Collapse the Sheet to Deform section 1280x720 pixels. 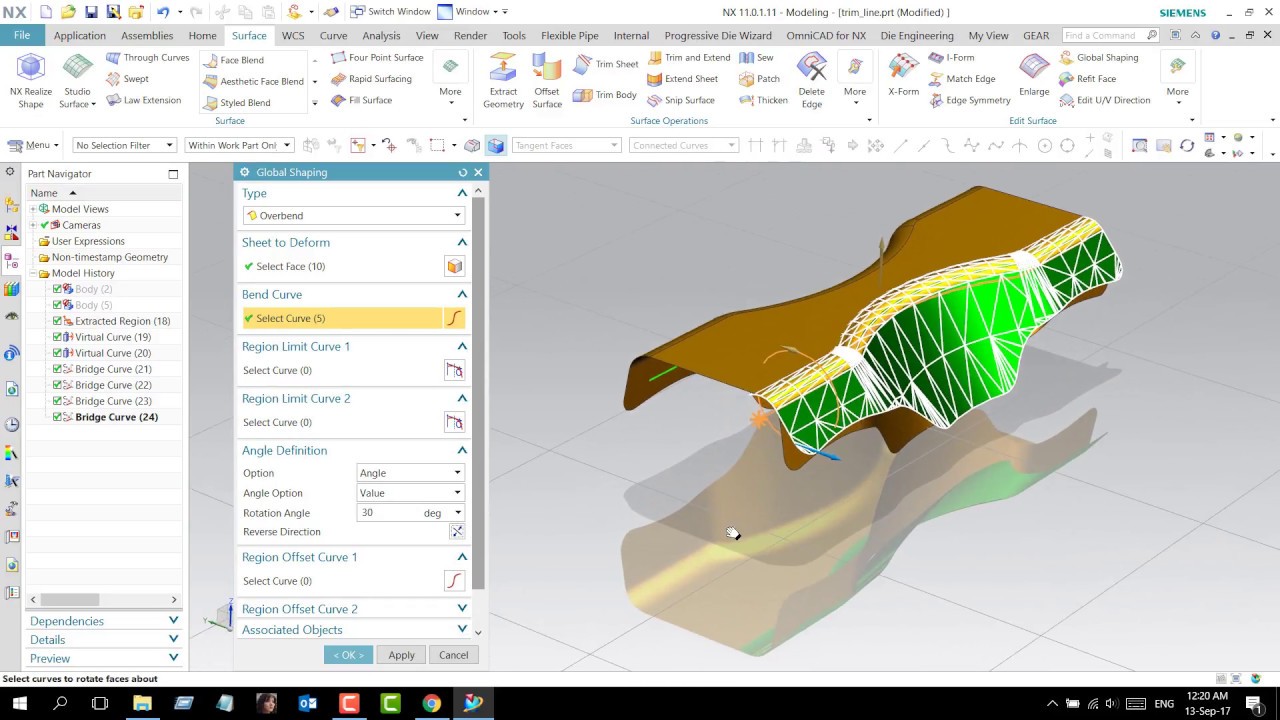(x=462, y=243)
